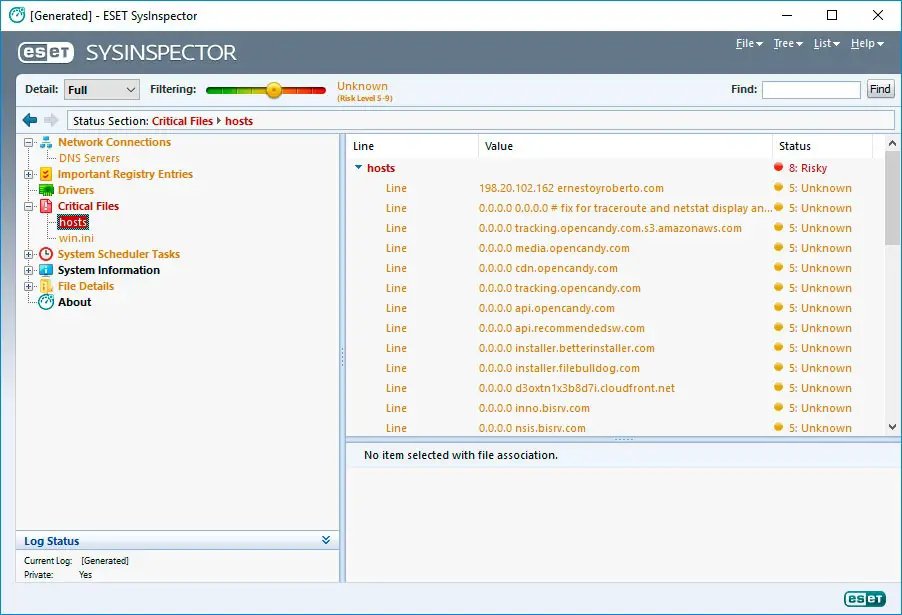Select the About tree item

tap(74, 303)
